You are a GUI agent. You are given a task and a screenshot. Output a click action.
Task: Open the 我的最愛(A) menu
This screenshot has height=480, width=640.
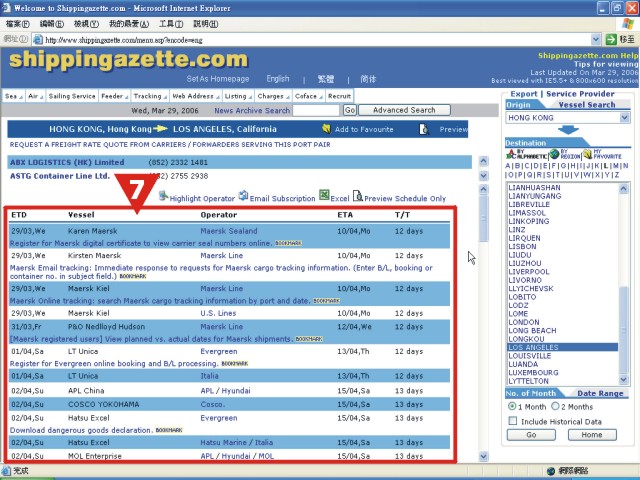(129, 24)
